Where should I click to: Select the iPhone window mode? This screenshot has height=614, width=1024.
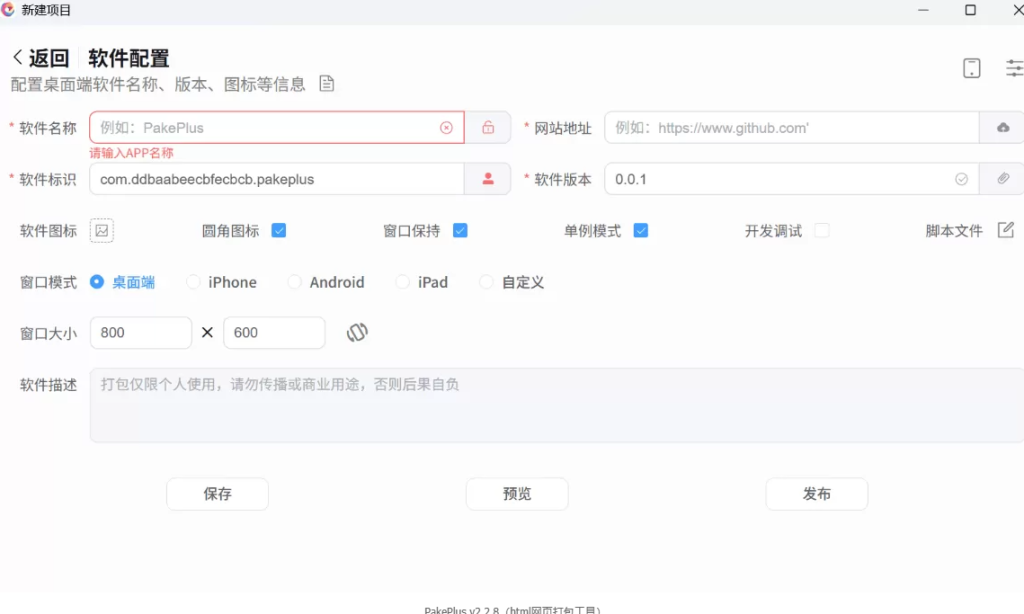pyautogui.click(x=221, y=282)
